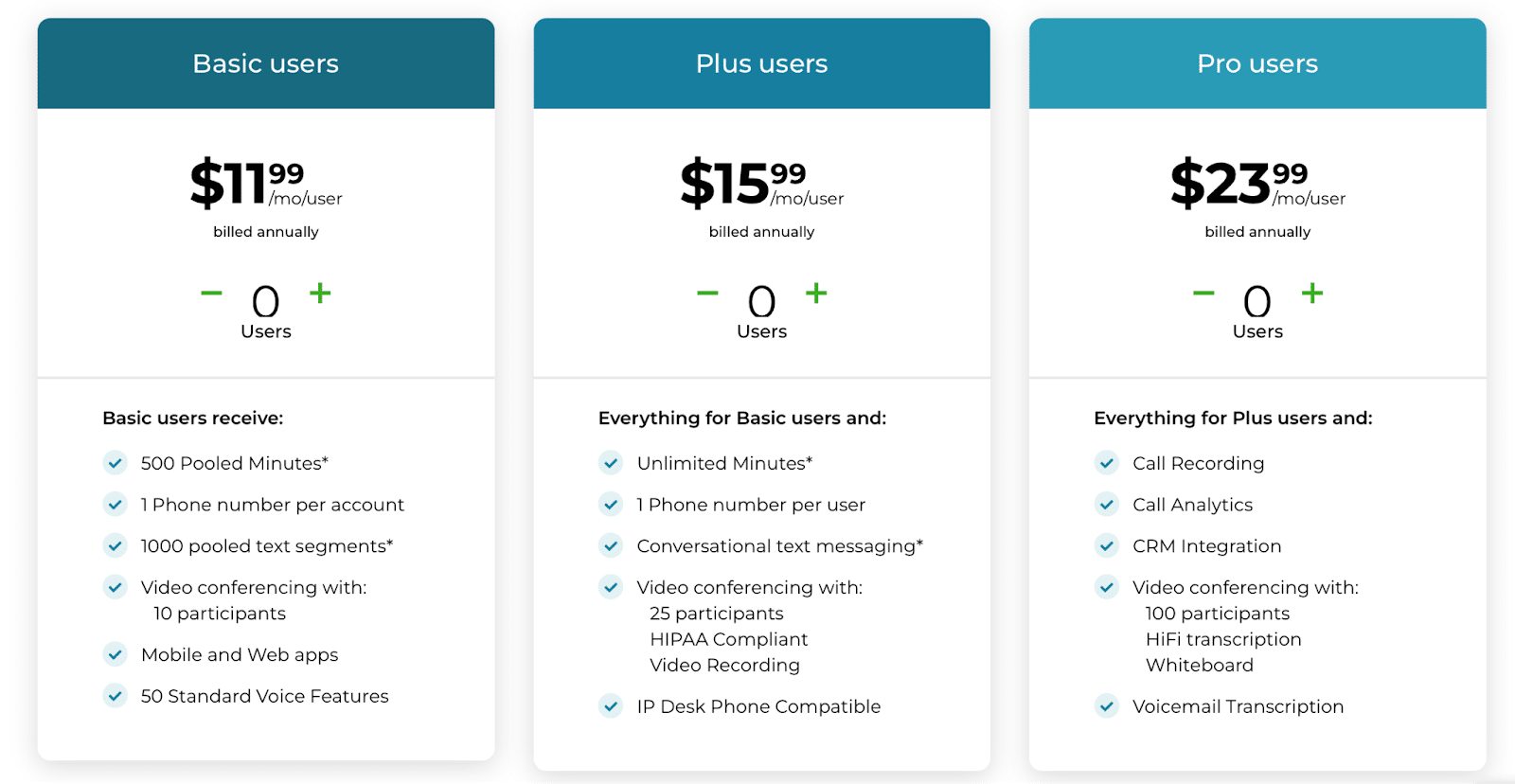Click the Basic users header
This screenshot has width=1515, height=784.
pyautogui.click(x=265, y=62)
